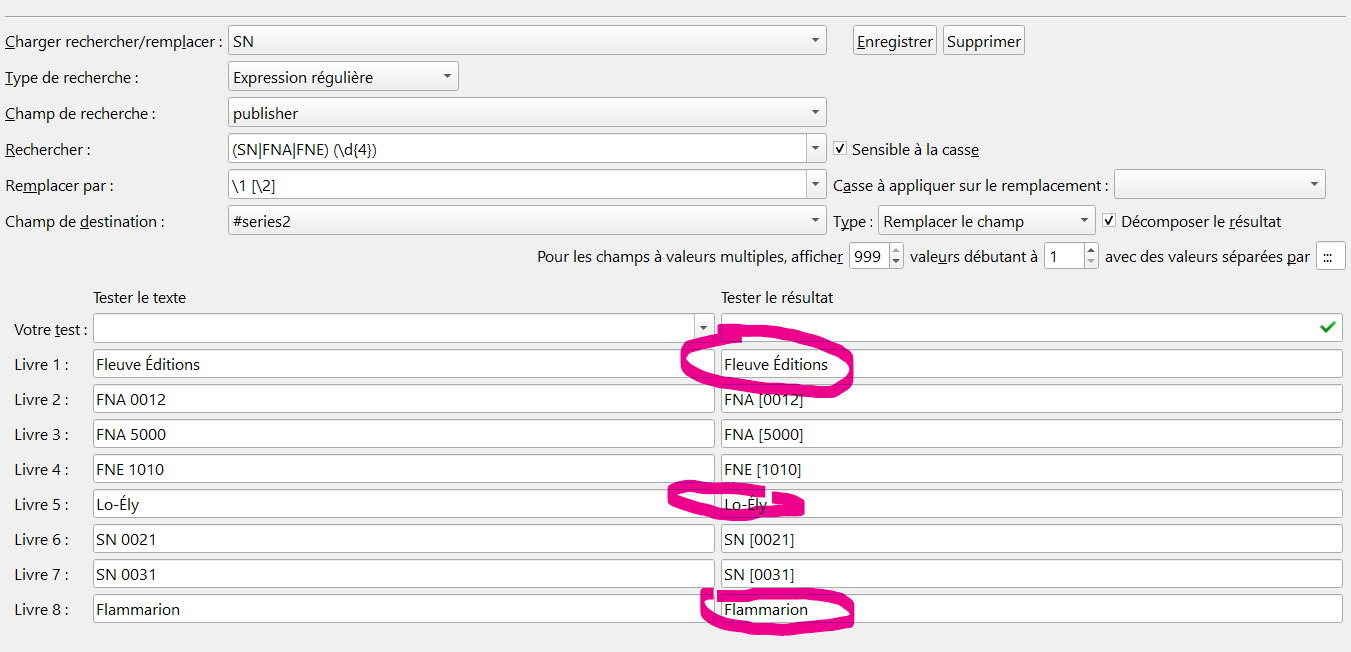Click the Supprimer button

point(984,41)
